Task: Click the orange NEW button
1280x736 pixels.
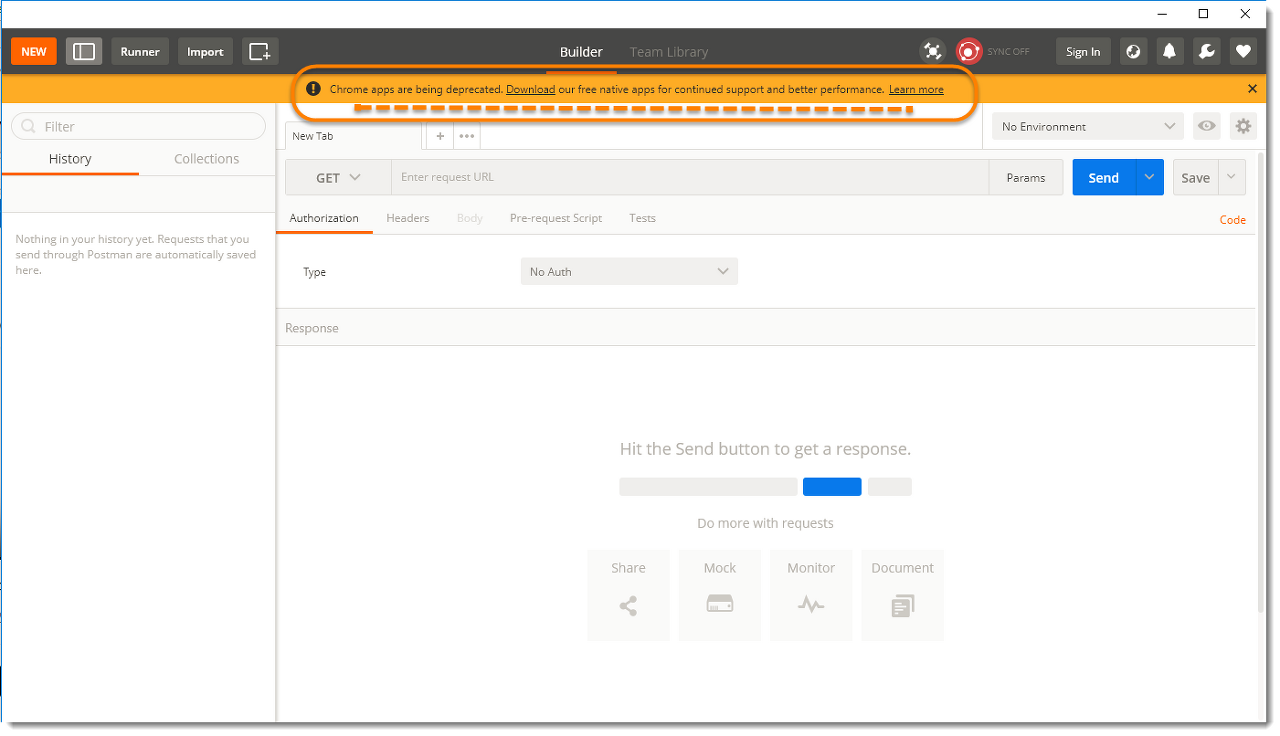Action: [x=34, y=52]
